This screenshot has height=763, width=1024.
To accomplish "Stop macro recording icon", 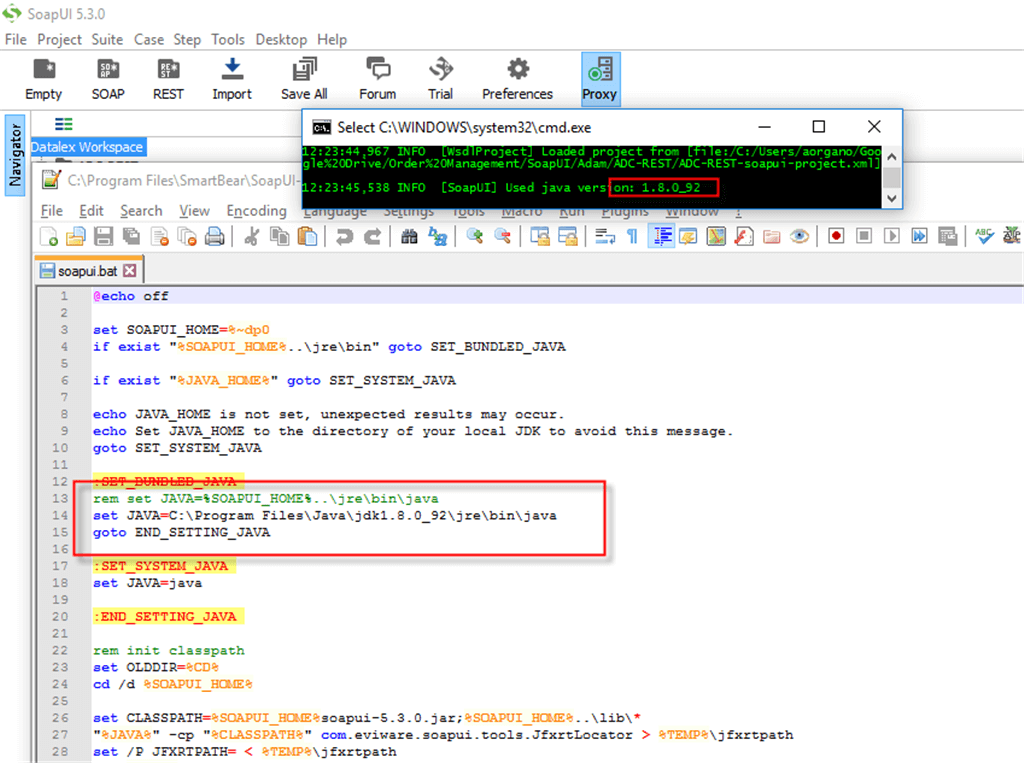I will (864, 236).
